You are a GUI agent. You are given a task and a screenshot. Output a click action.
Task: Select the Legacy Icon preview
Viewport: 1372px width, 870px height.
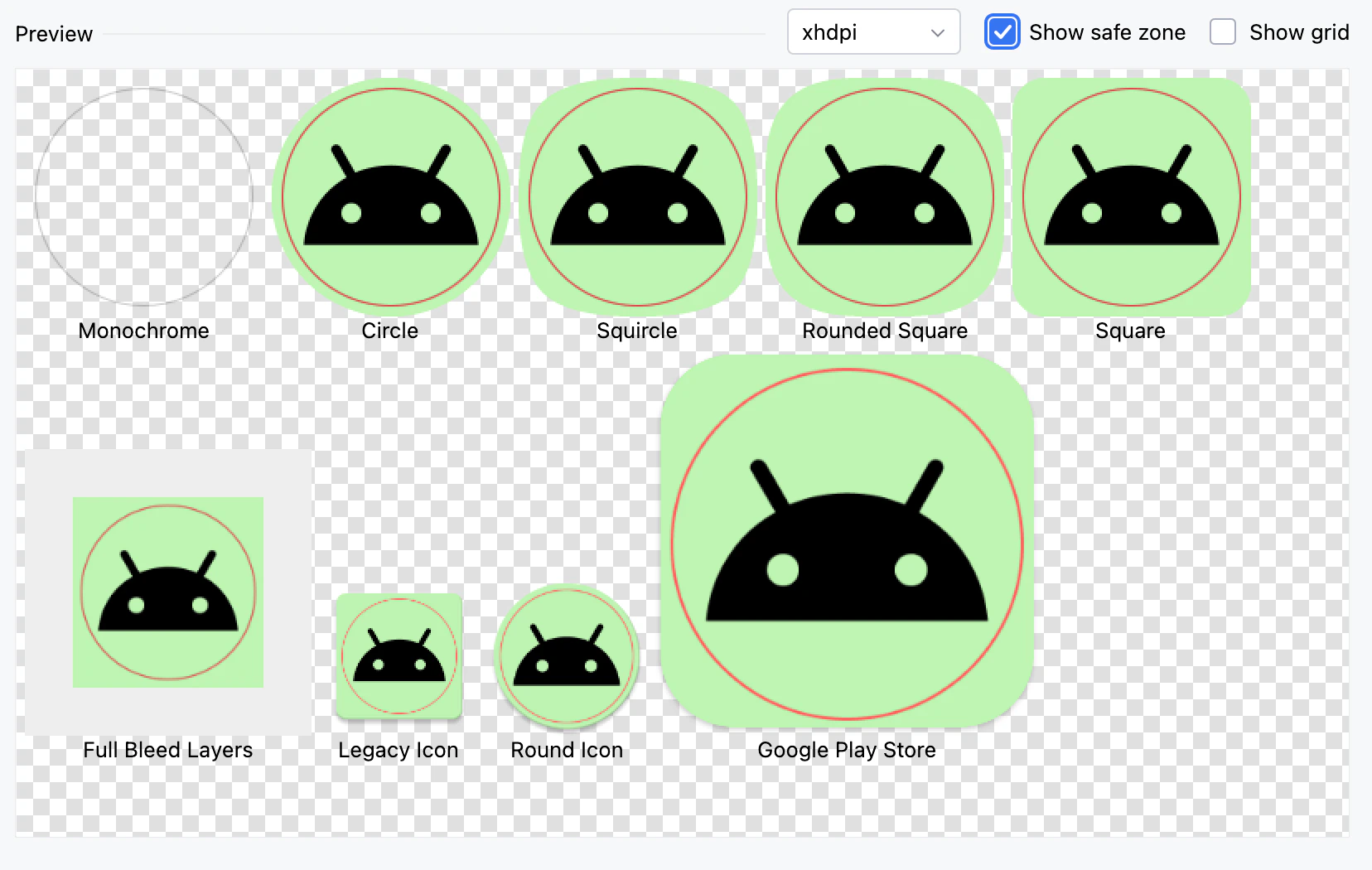point(399,656)
